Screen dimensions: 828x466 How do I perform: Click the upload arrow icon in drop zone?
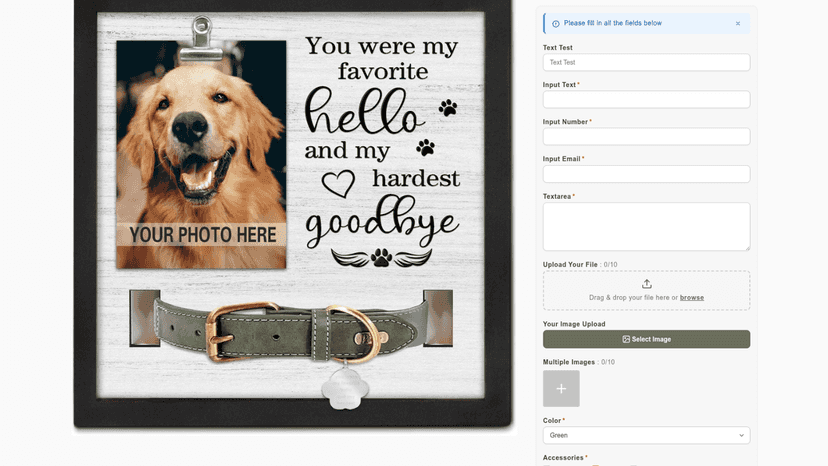(646, 284)
